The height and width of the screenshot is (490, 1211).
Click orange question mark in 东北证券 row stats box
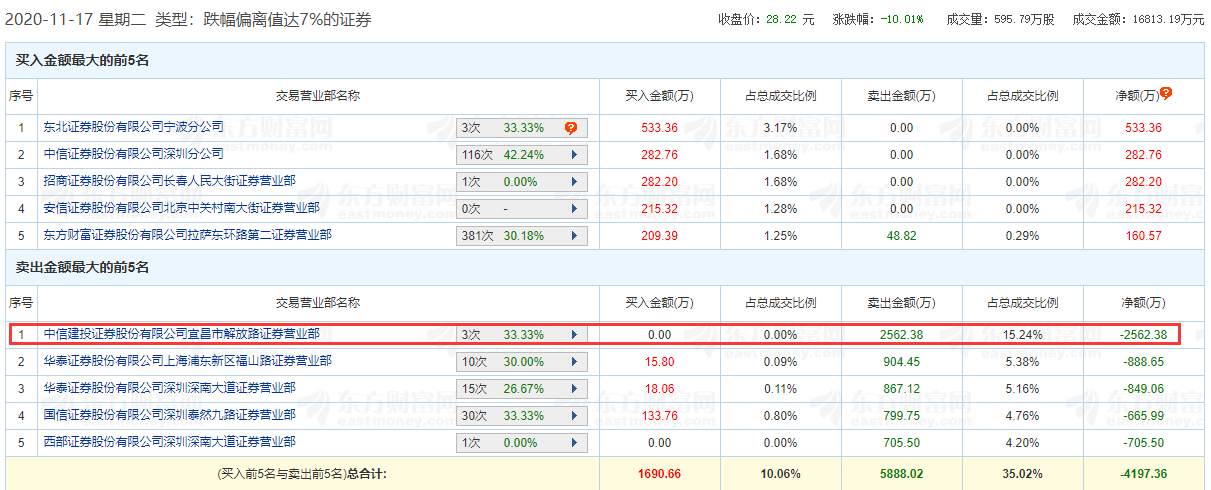coord(571,128)
